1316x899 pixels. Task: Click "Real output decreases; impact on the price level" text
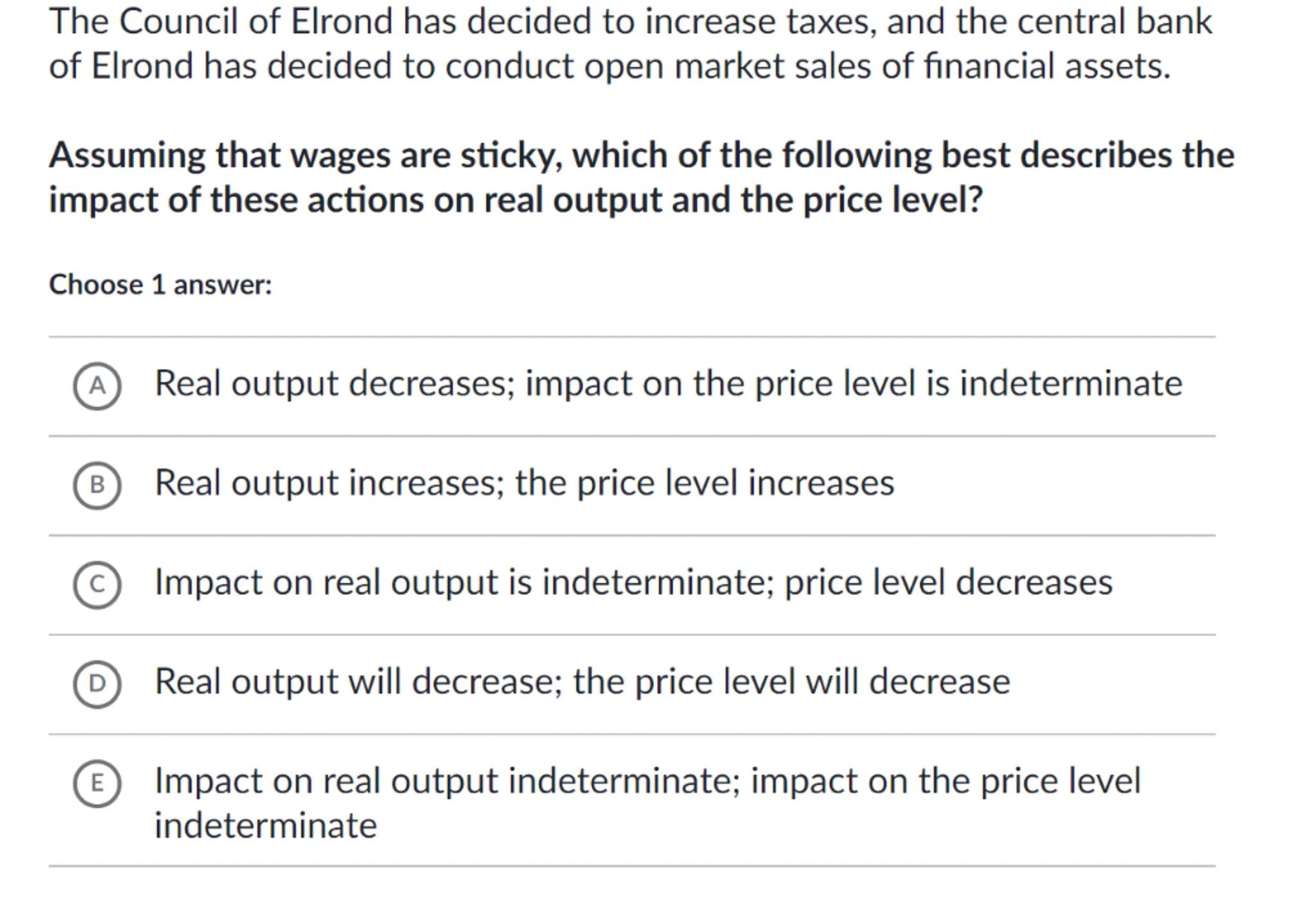(668, 384)
